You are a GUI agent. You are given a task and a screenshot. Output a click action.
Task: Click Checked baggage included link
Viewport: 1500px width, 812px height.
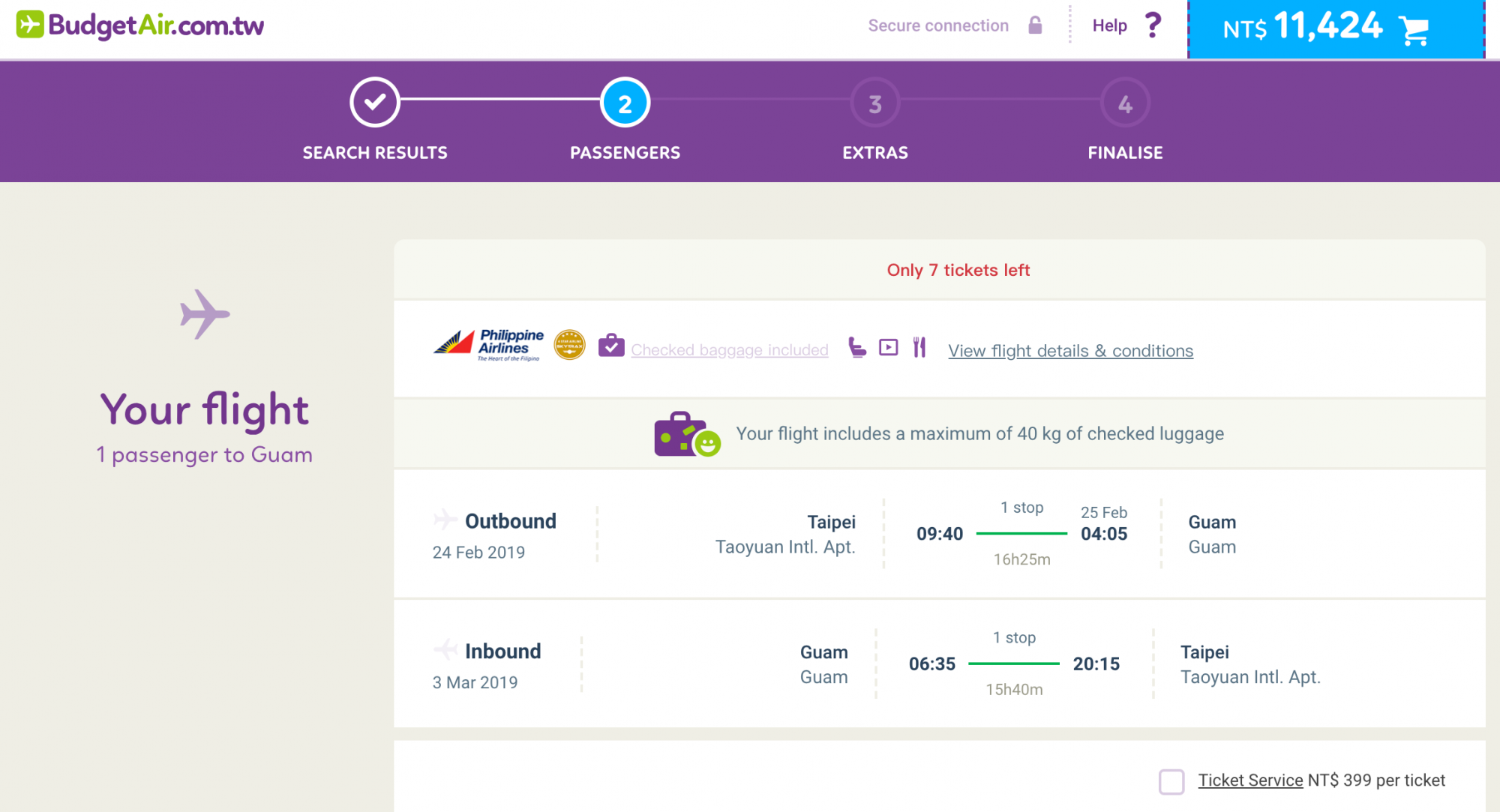pos(729,350)
